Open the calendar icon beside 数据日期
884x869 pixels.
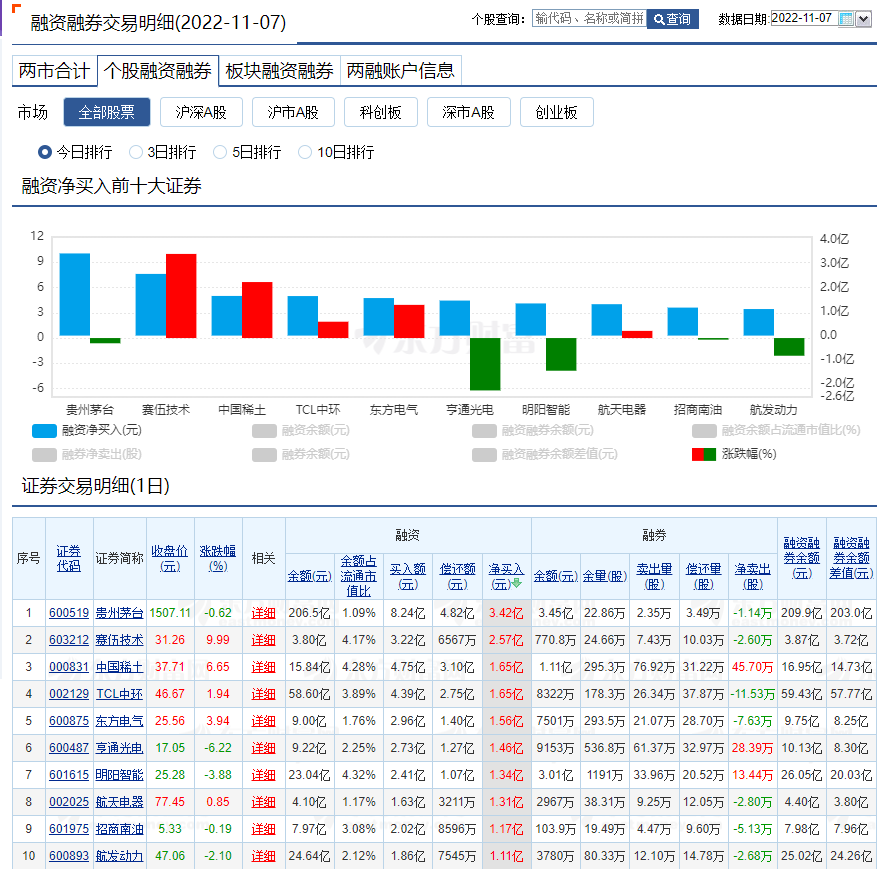(x=846, y=19)
